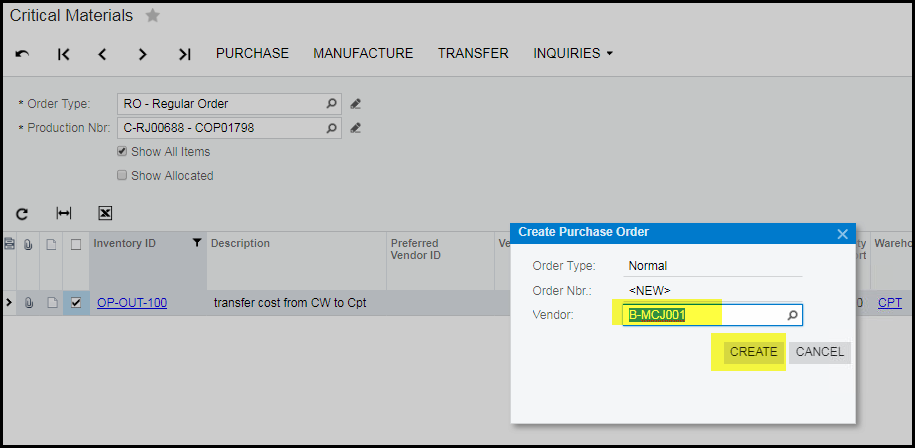This screenshot has width=915, height=448.
Task: Click the Purchase toolbar action
Action: point(252,54)
